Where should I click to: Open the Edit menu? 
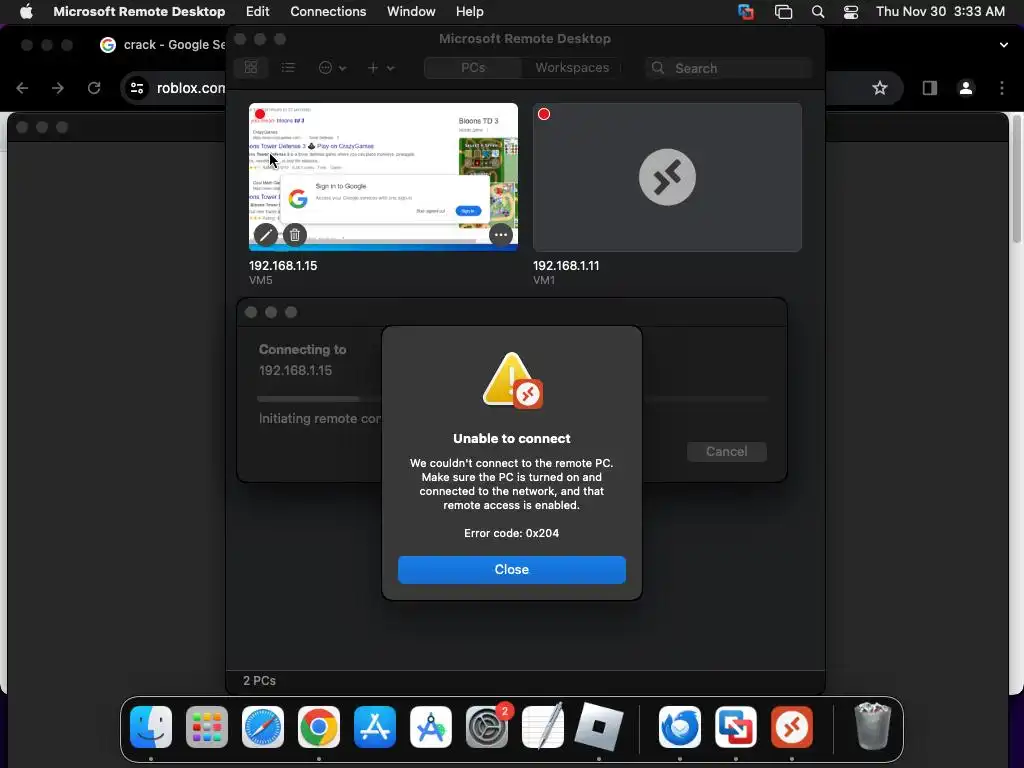pos(257,12)
